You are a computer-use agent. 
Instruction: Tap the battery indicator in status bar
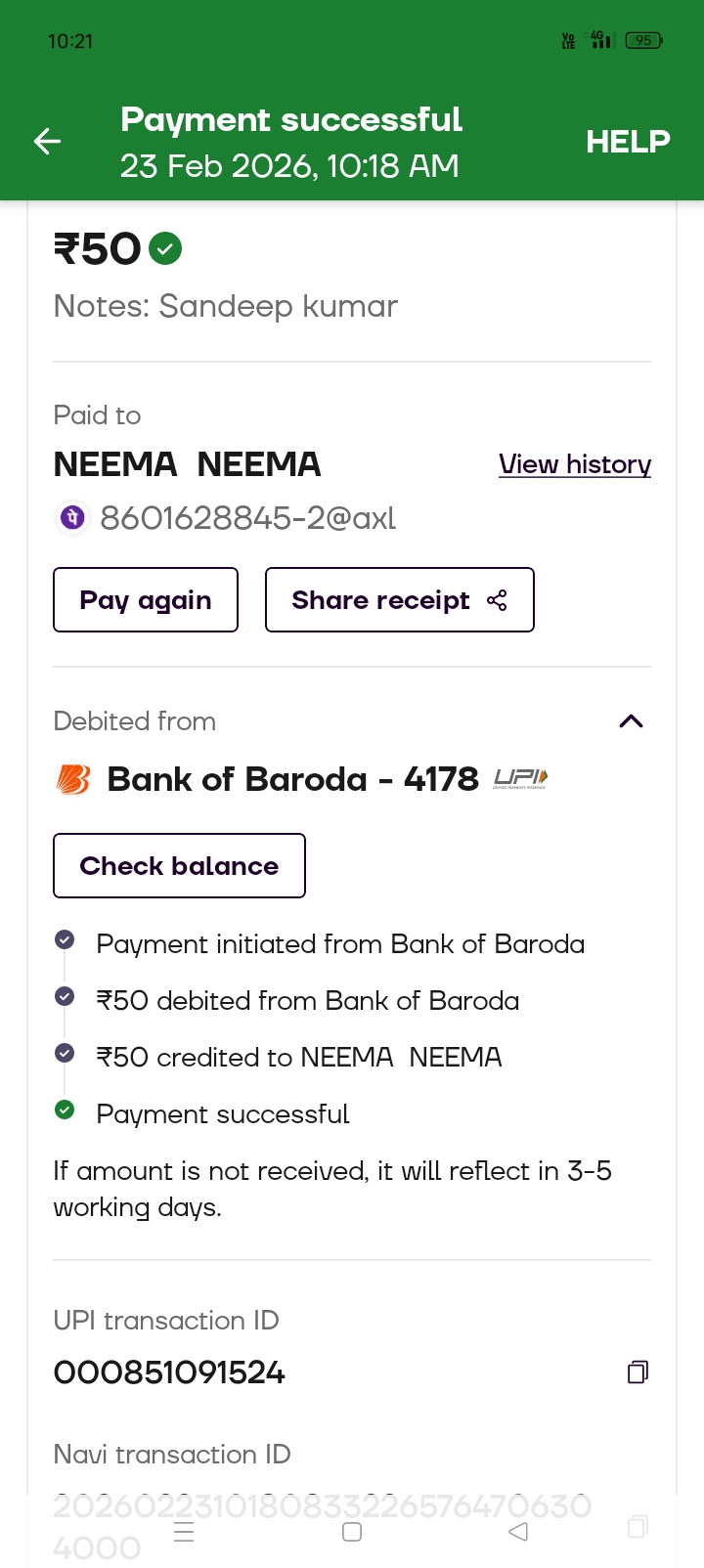643,40
